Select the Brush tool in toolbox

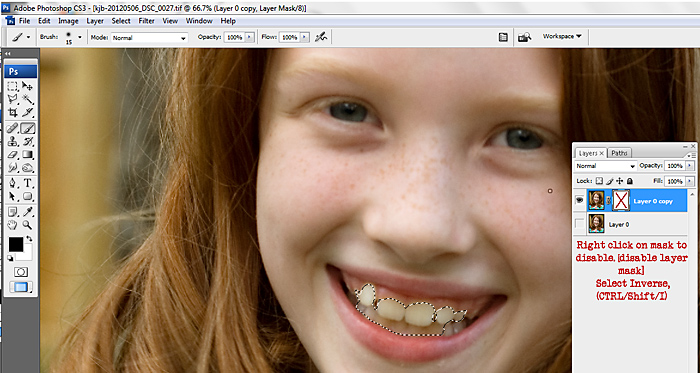pos(28,128)
